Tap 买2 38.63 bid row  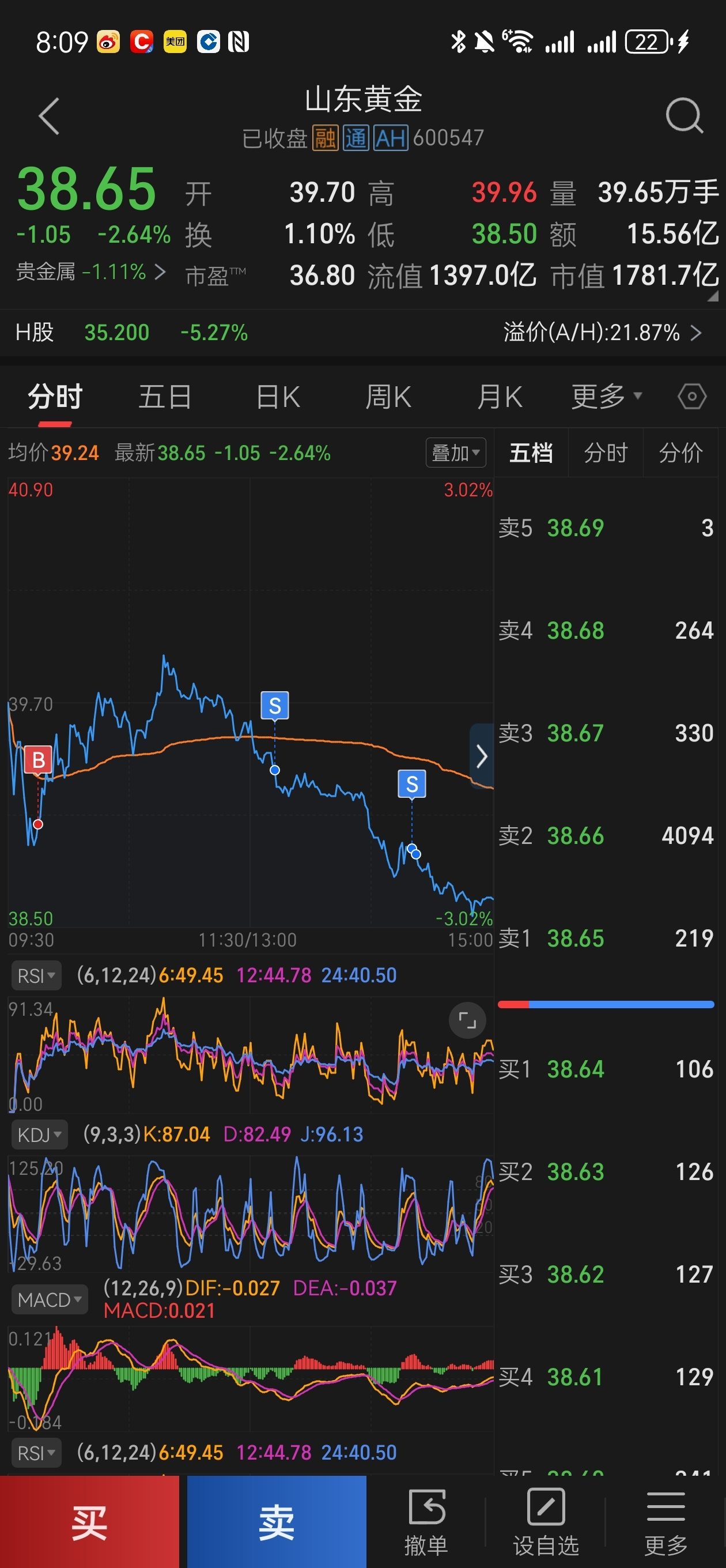(x=606, y=1172)
